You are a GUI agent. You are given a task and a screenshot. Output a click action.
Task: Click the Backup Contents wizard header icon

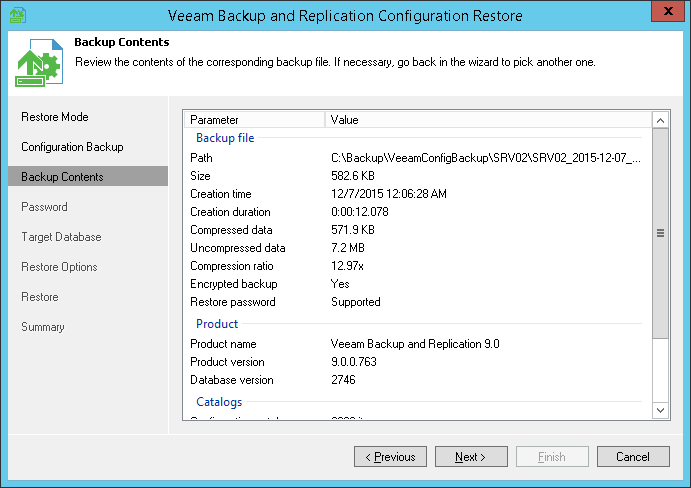pos(37,62)
